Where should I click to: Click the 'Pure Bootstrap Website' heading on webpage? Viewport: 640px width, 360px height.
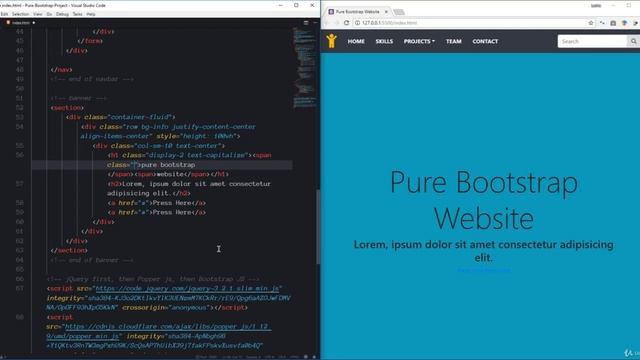[x=484, y=200]
